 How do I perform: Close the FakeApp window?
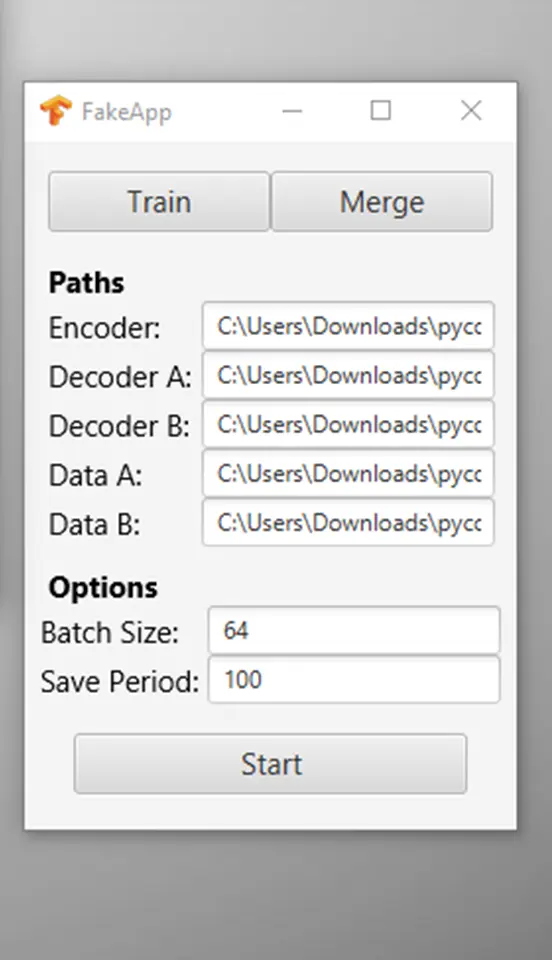coord(471,111)
